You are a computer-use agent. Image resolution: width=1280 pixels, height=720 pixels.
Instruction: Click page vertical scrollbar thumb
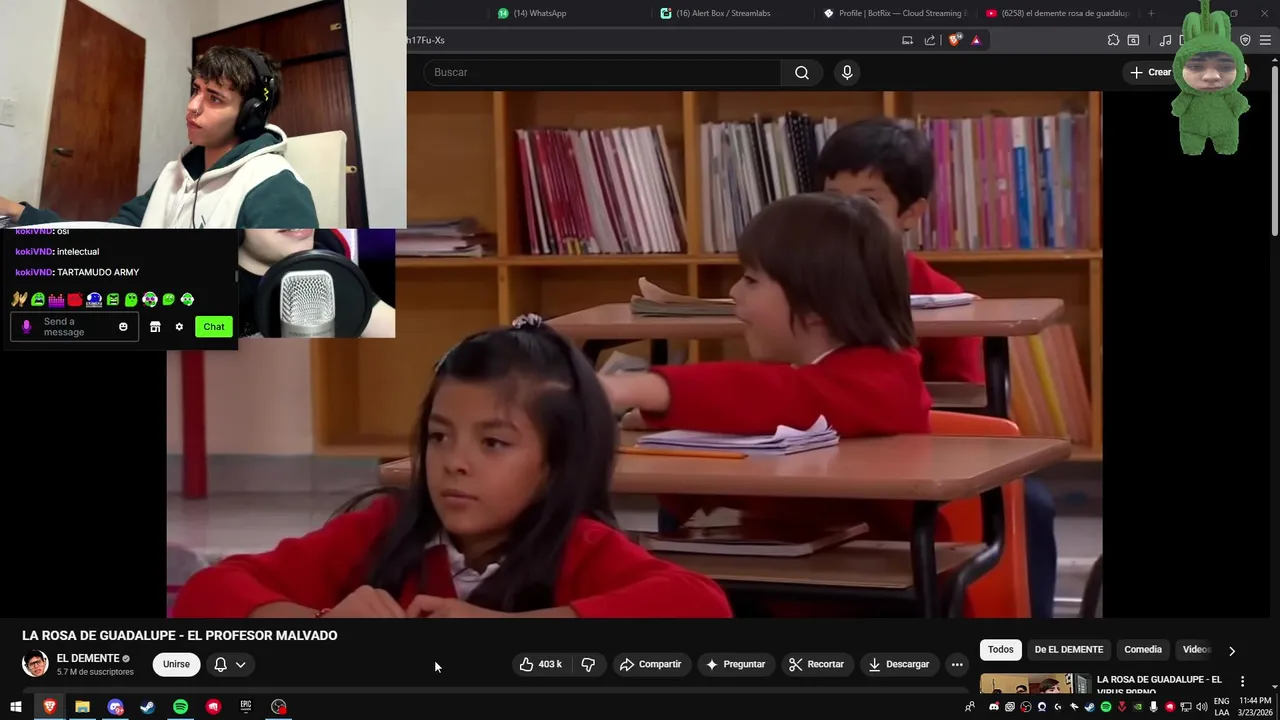point(1274,150)
